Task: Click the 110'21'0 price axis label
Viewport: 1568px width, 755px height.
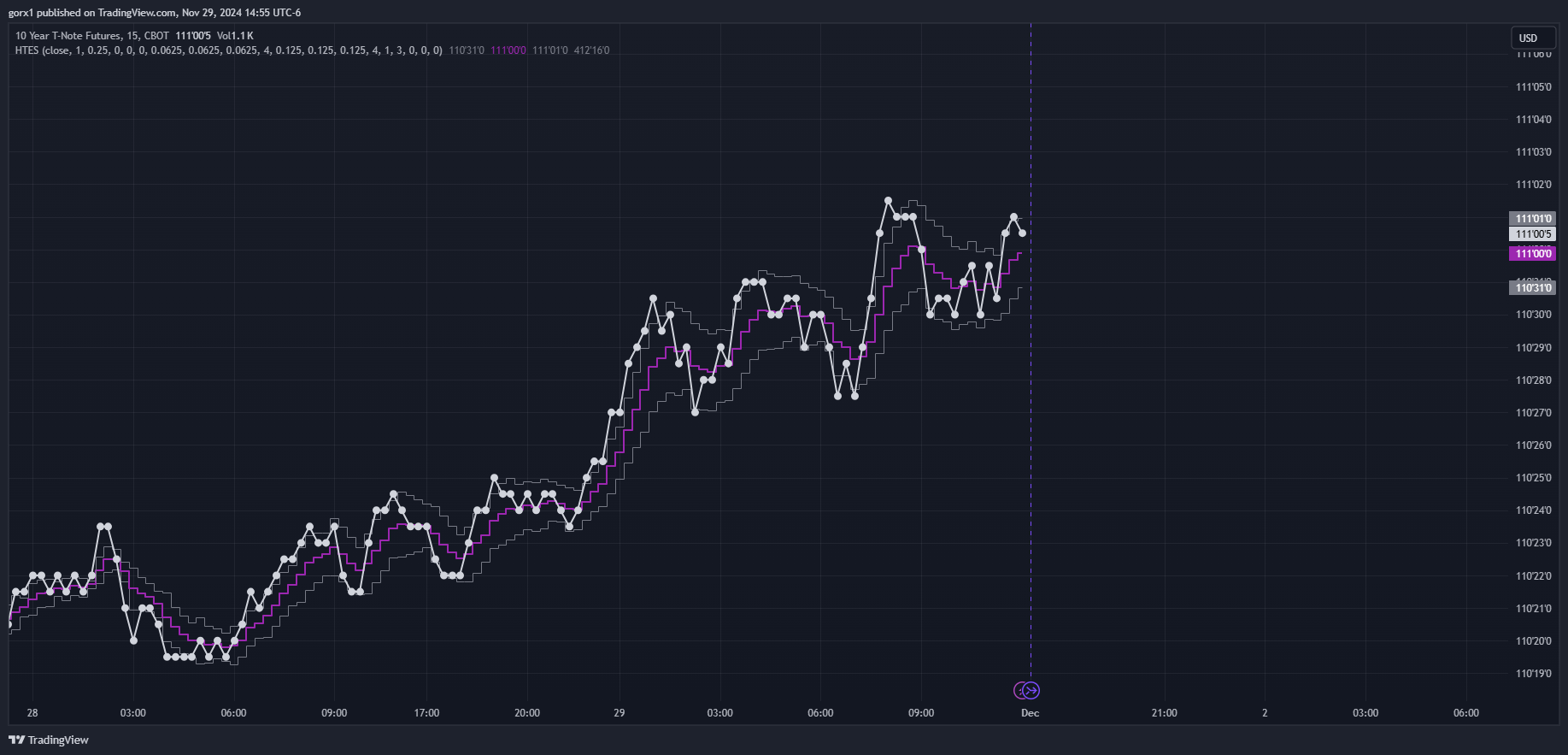Action: click(1533, 609)
